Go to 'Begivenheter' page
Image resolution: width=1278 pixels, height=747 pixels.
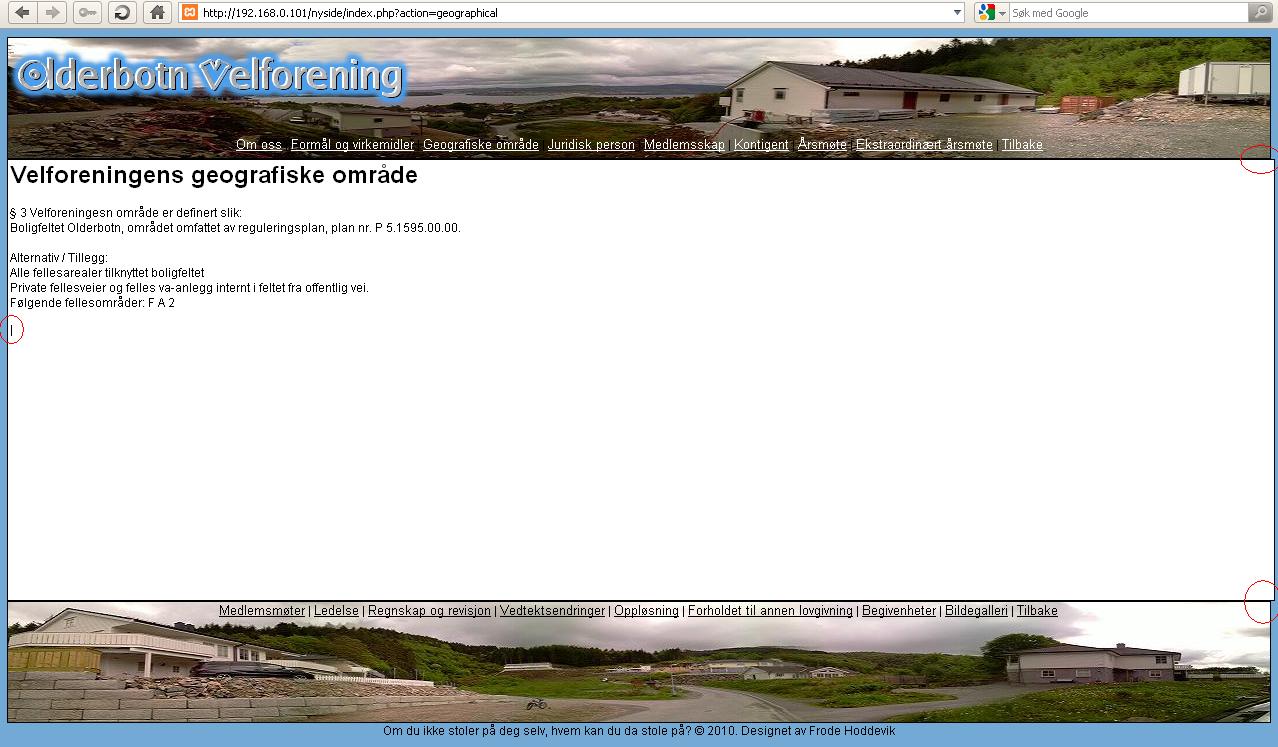click(x=899, y=611)
